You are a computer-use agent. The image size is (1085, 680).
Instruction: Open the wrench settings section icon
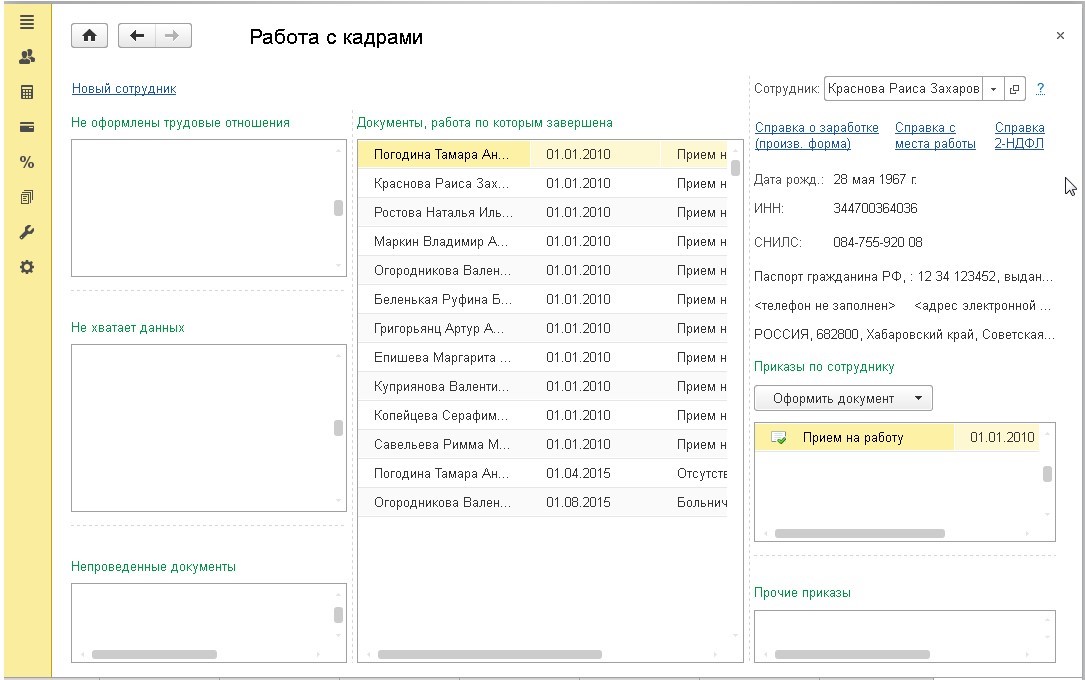[27, 232]
